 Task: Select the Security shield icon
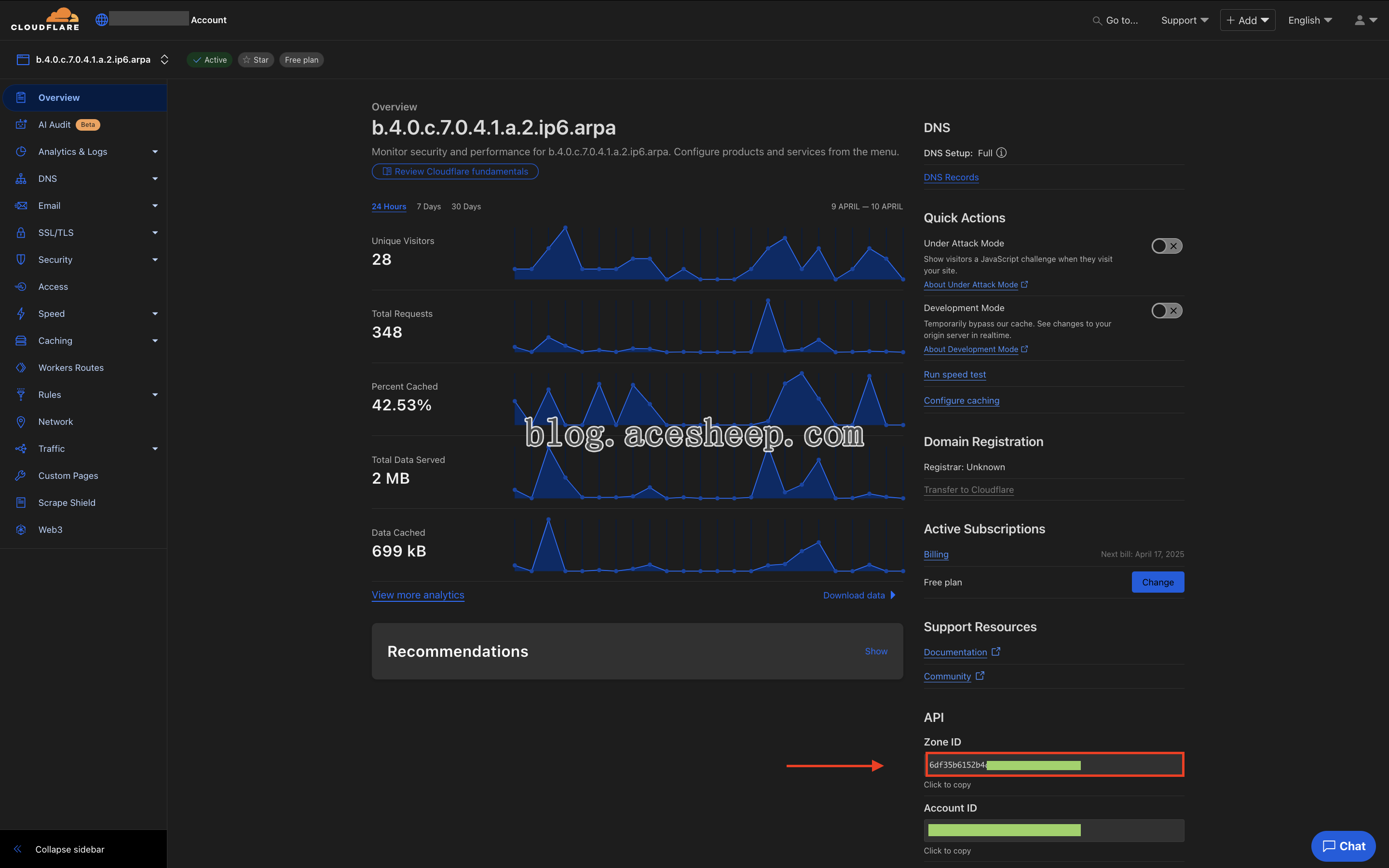pos(21,259)
